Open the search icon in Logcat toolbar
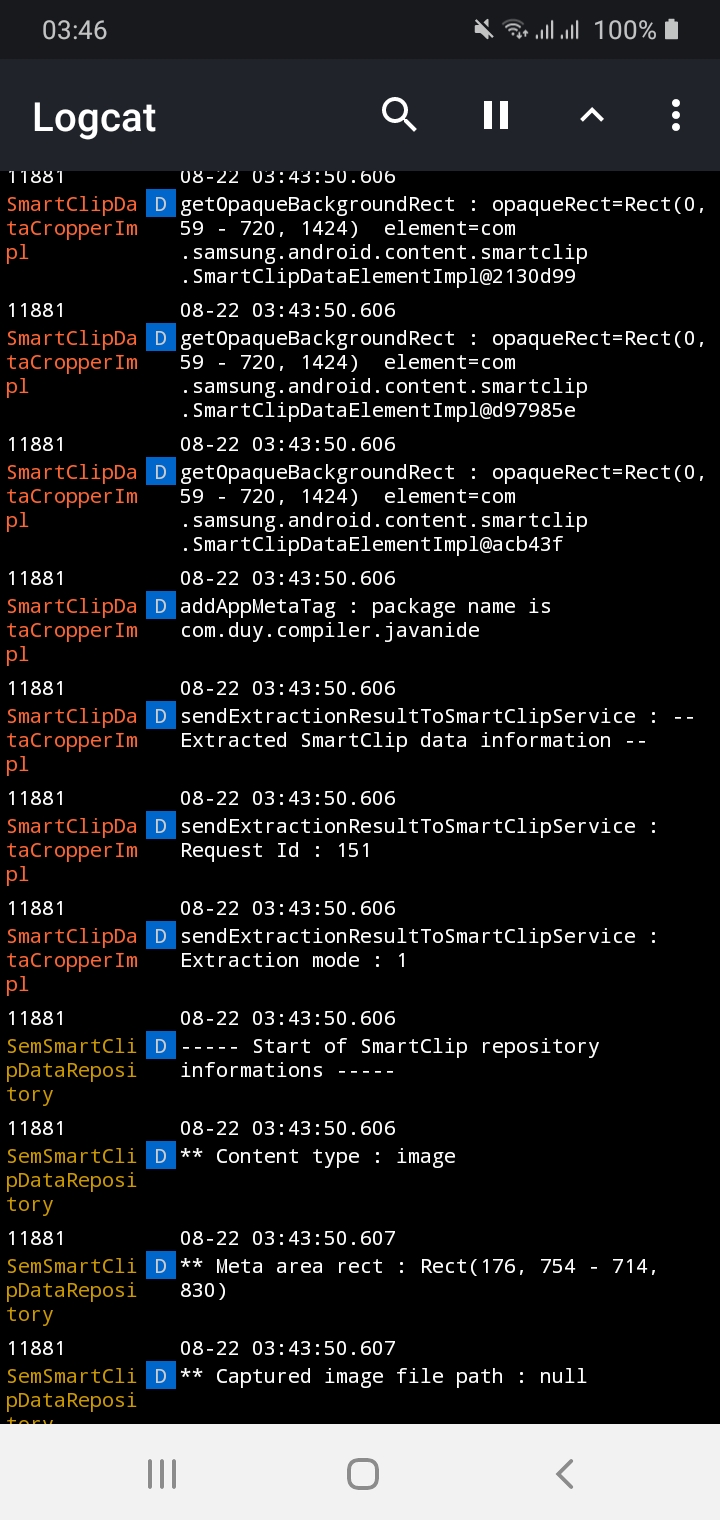This screenshot has height=1520, width=720. pos(399,115)
